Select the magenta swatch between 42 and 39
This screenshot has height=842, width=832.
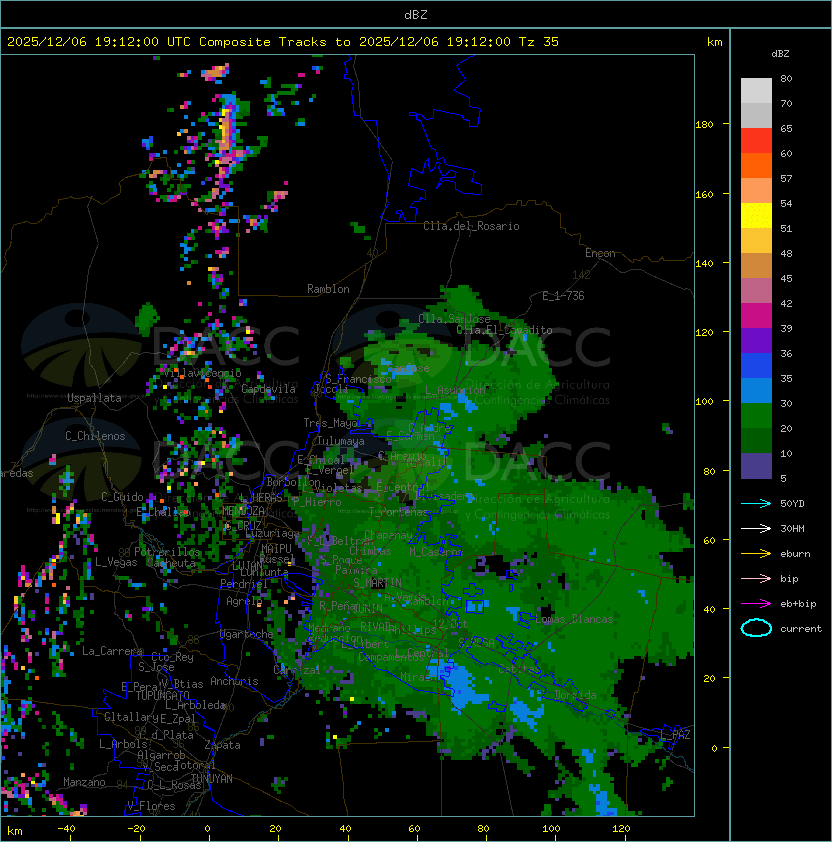(756, 316)
